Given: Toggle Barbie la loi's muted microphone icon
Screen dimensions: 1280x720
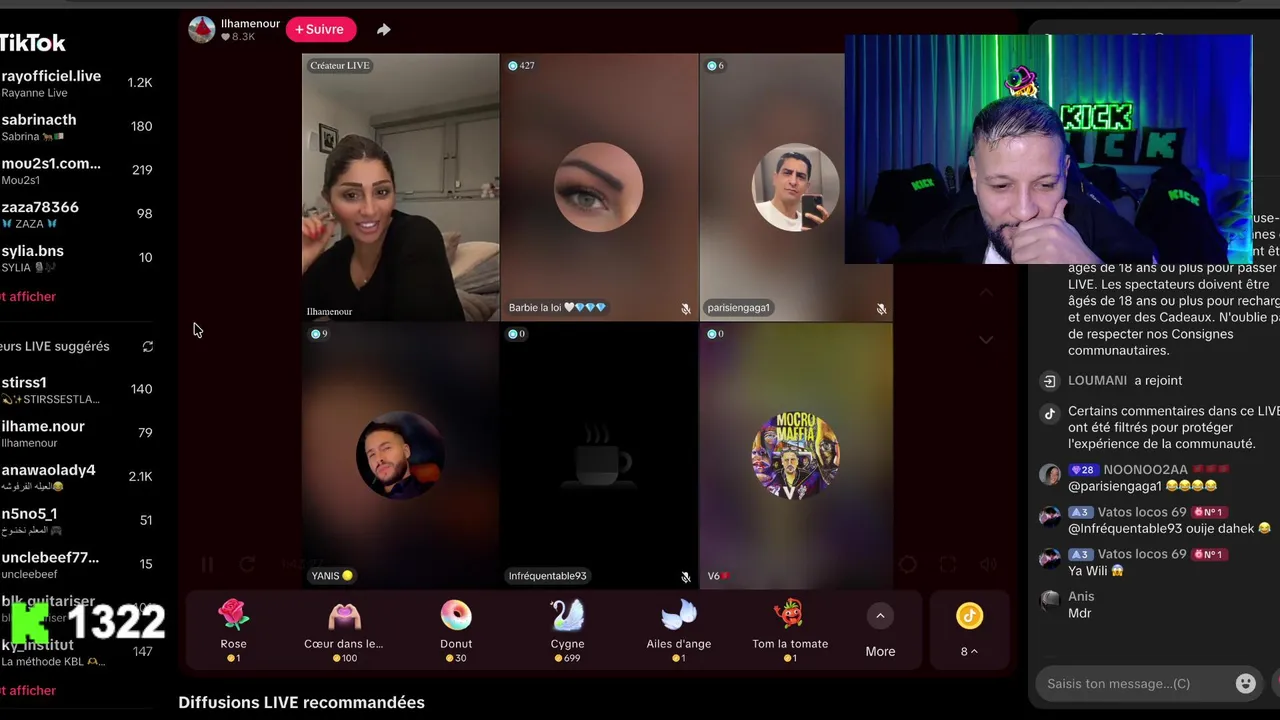Looking at the screenshot, I should point(685,309).
